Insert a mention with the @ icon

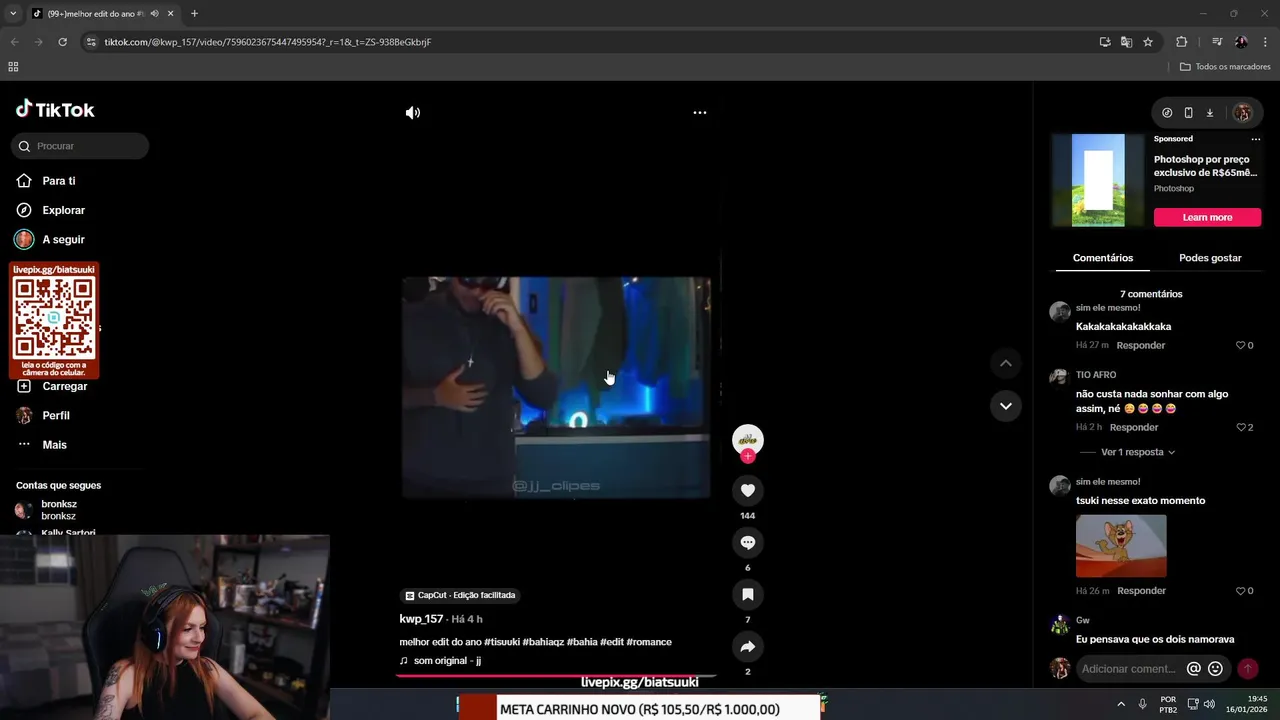click(x=1193, y=669)
